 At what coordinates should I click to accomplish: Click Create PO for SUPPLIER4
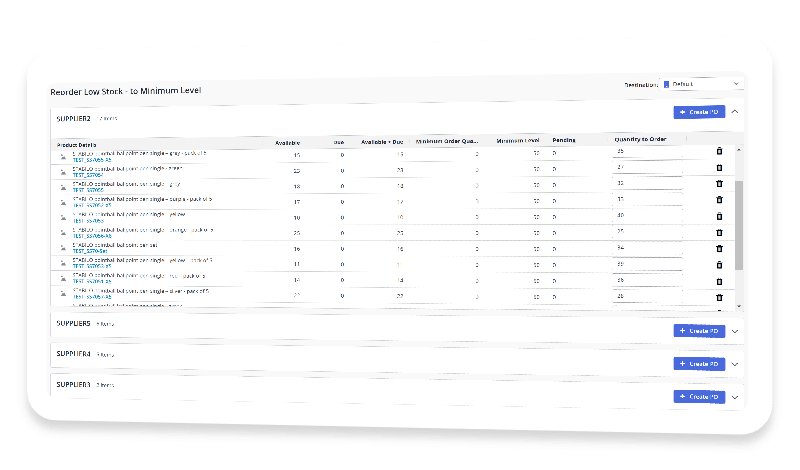point(699,364)
